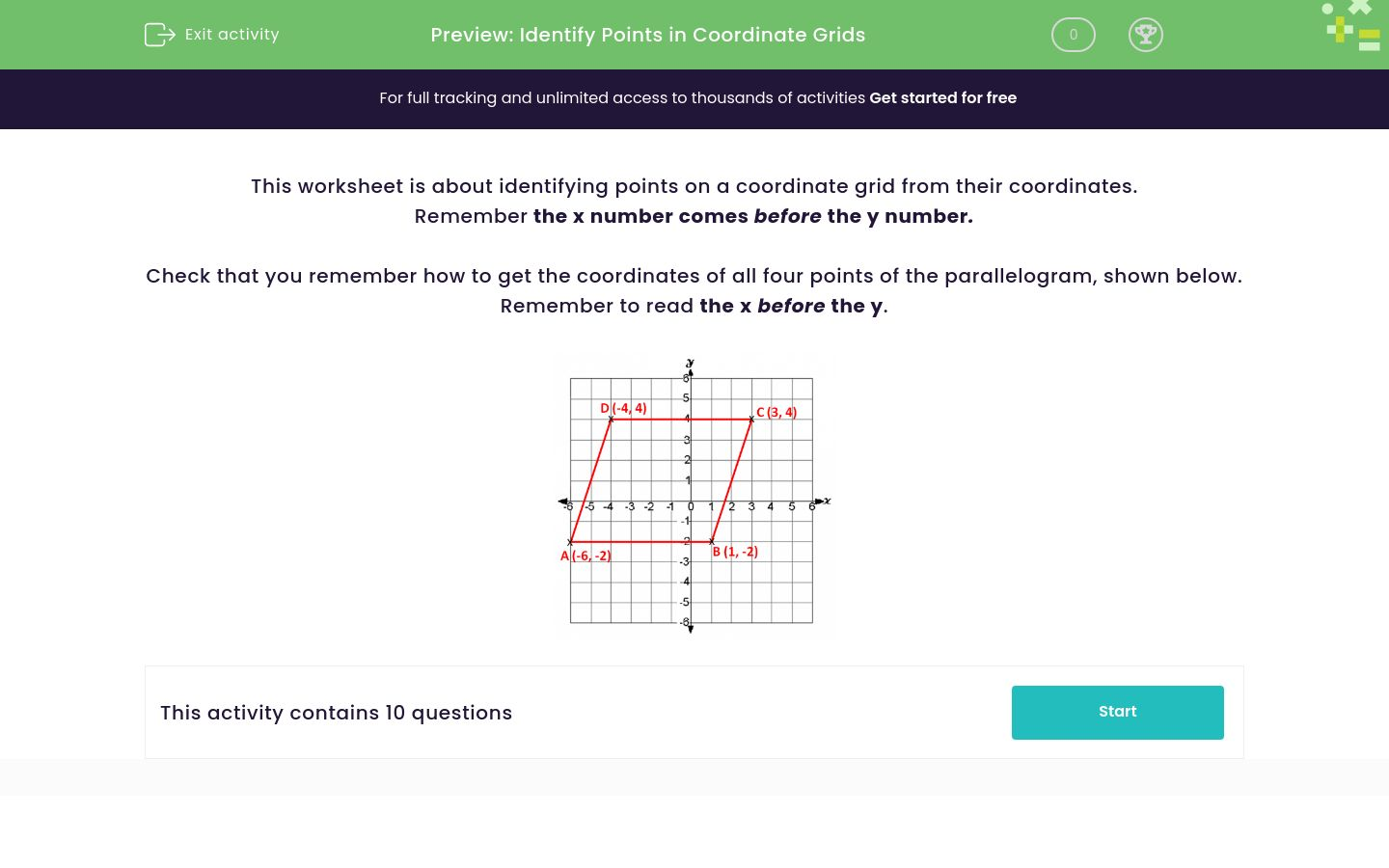1389x868 pixels.
Task: Click point B (1, -2) label
Action: [x=735, y=551]
